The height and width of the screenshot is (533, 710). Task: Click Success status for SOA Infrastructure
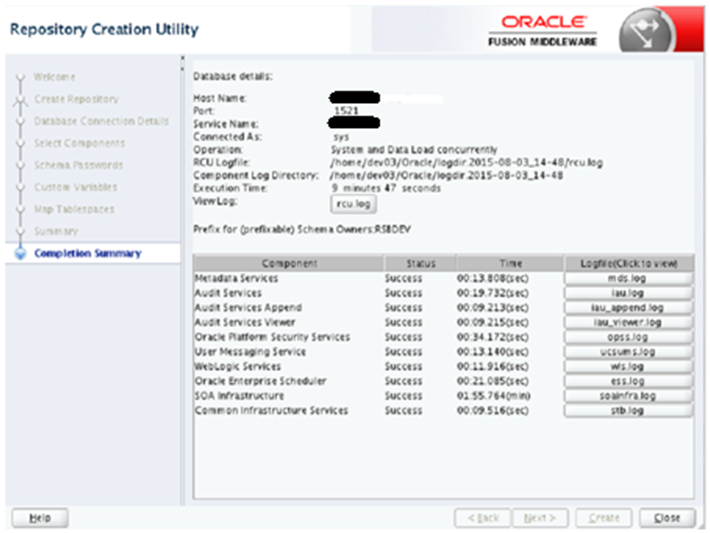(403, 396)
